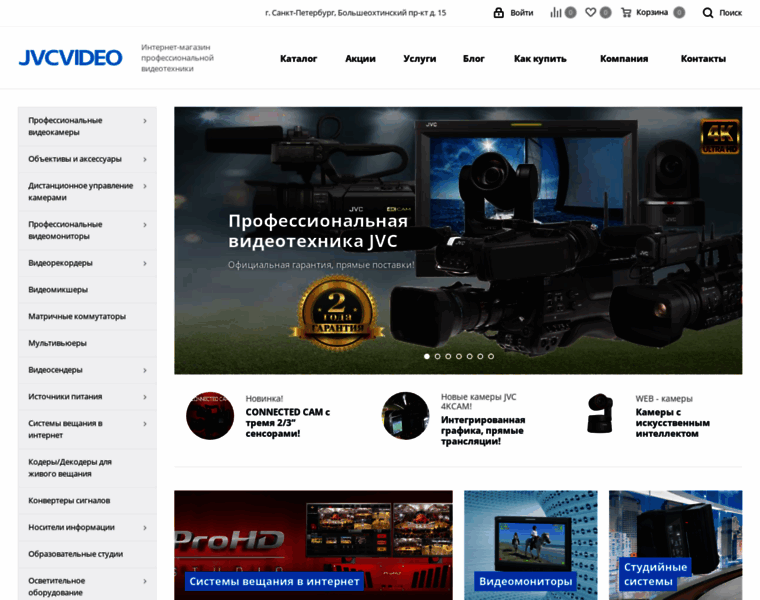760x600 pixels.
Task: Click the login lock icon
Action: [x=498, y=13]
